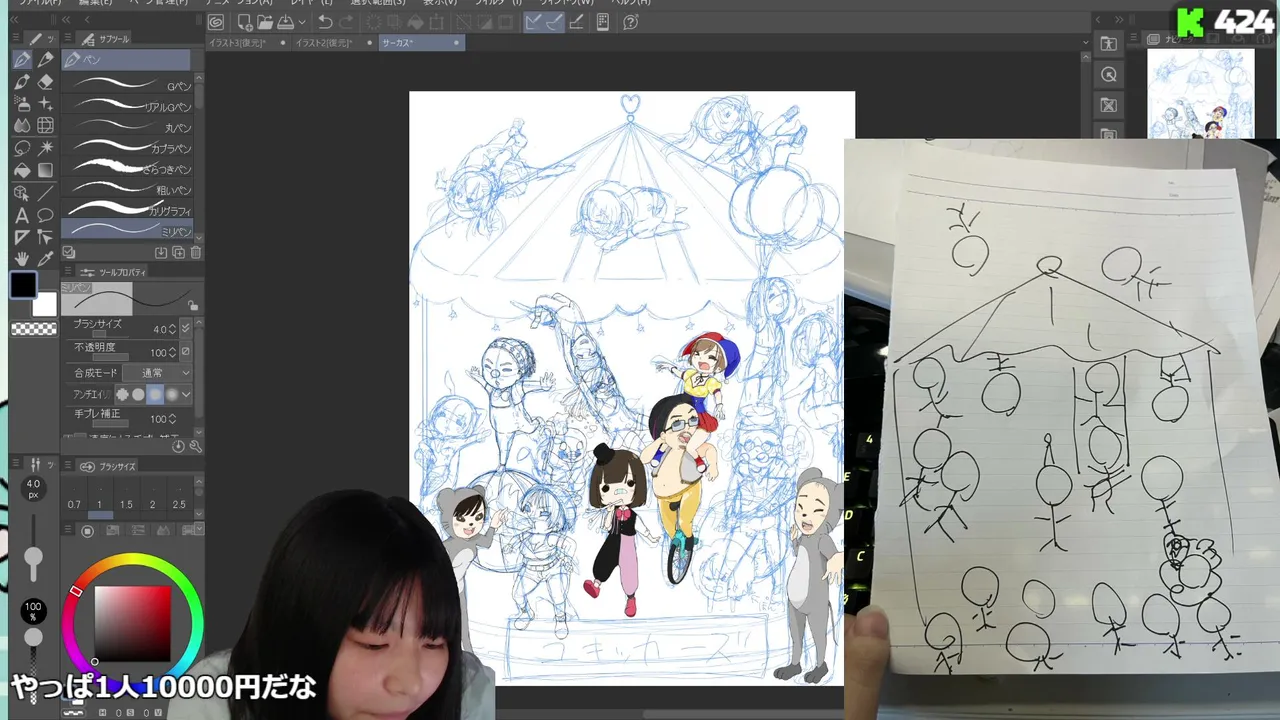Viewport: 1280px width, 720px height.
Task: Select the Operation object tool
Action: pyautogui.click(x=22, y=193)
